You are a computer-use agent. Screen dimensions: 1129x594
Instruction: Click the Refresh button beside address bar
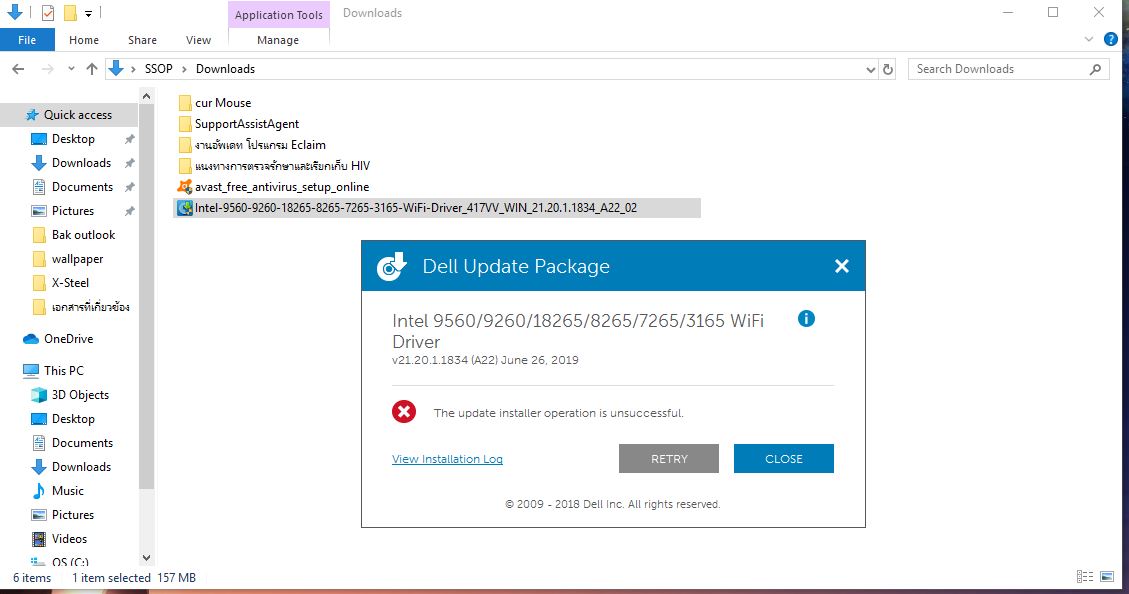point(888,69)
